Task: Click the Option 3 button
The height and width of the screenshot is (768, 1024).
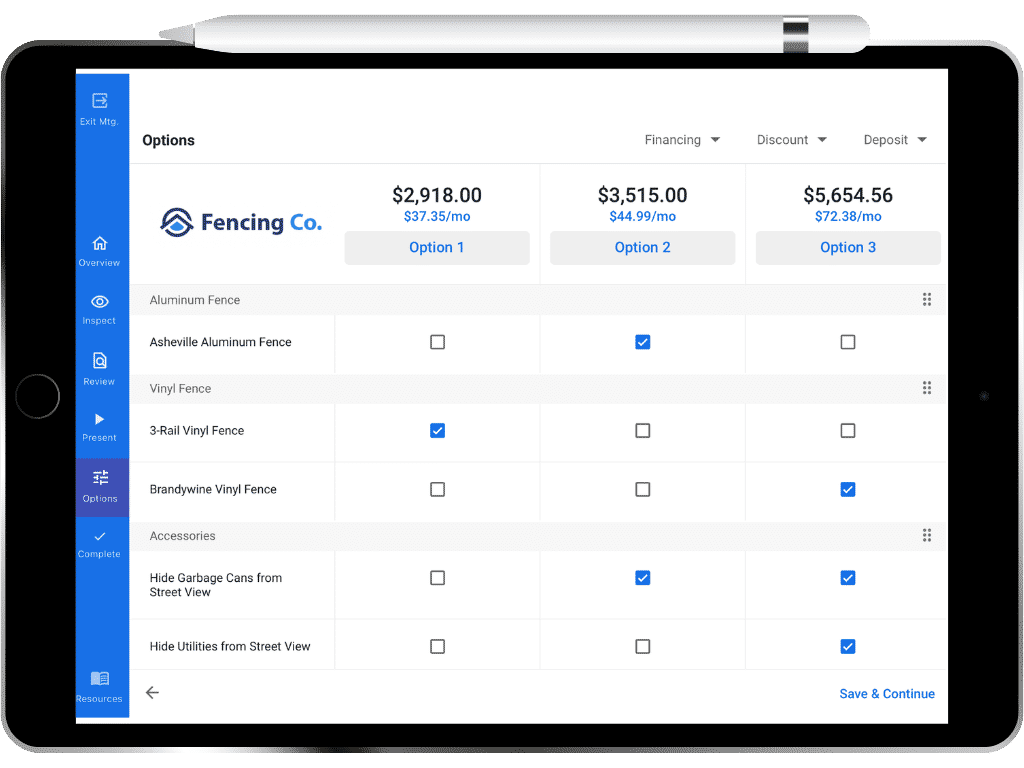Action: coord(848,248)
